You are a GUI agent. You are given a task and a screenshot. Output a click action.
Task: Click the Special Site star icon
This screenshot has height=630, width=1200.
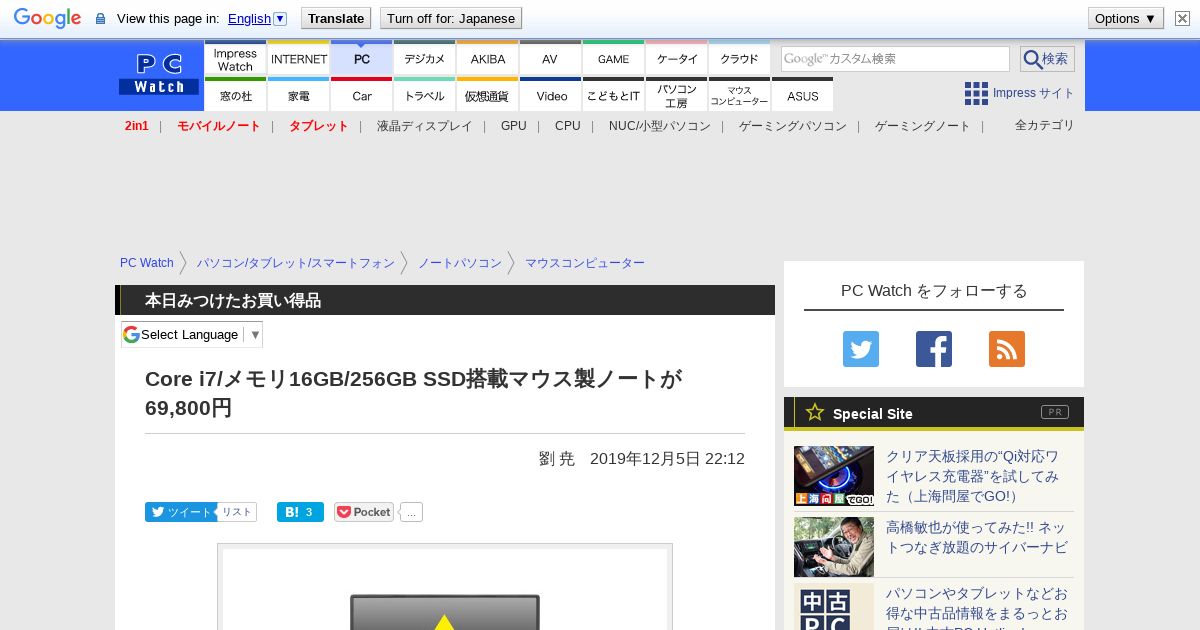pos(815,412)
